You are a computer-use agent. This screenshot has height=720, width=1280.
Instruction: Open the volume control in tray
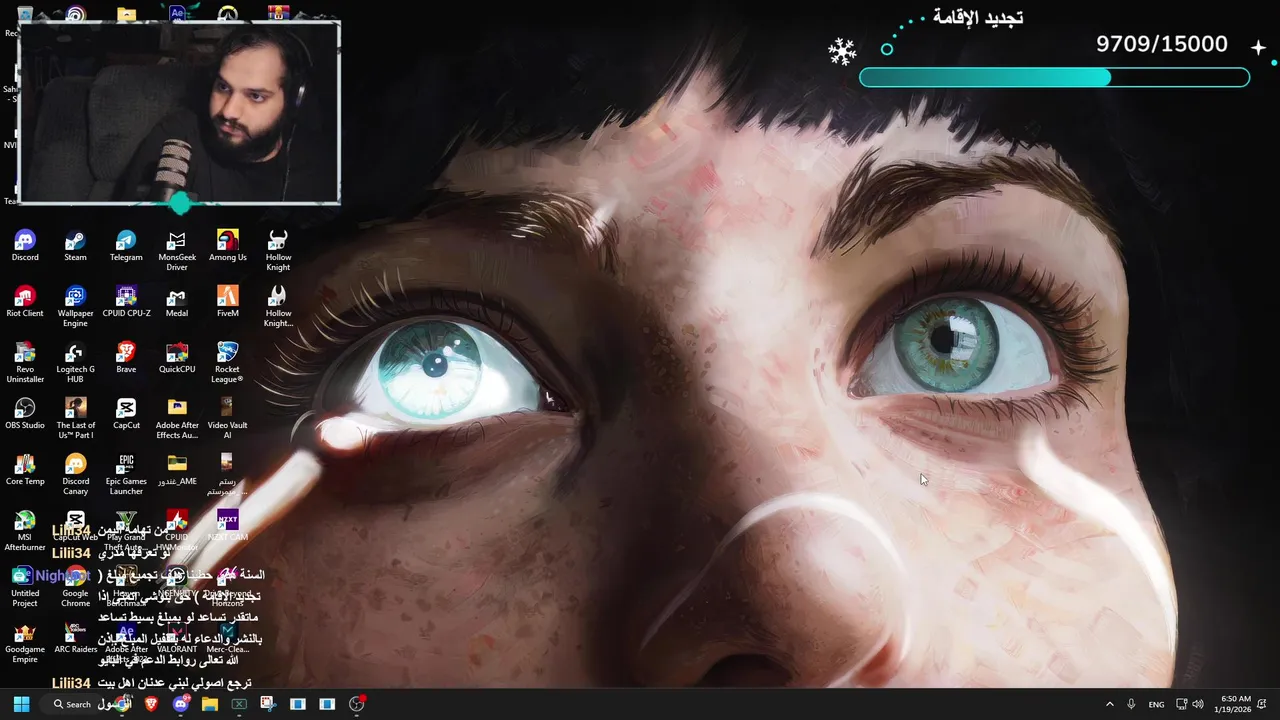(1198, 704)
